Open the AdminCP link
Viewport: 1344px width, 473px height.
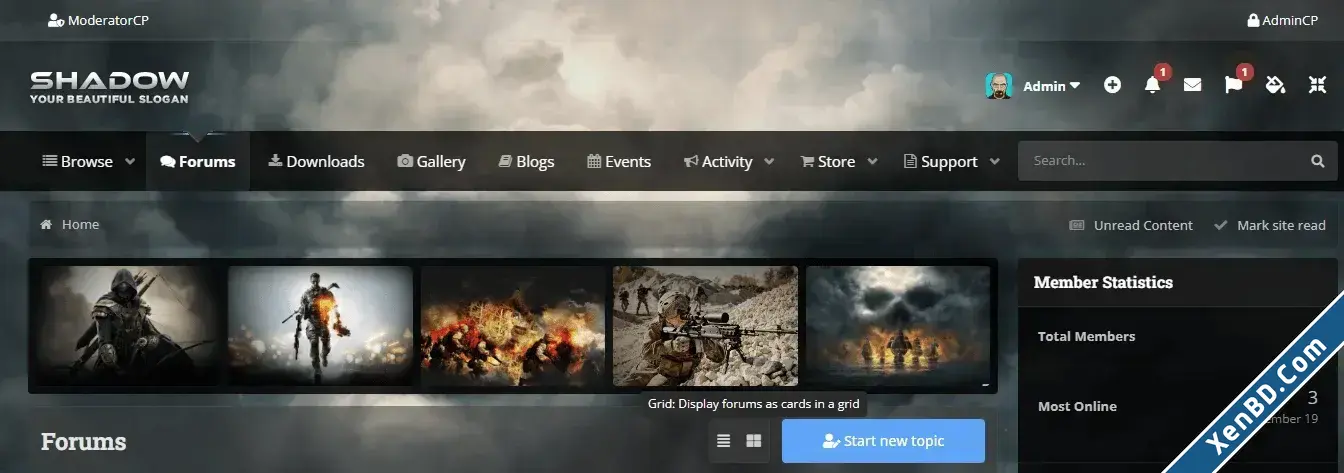click(1282, 20)
